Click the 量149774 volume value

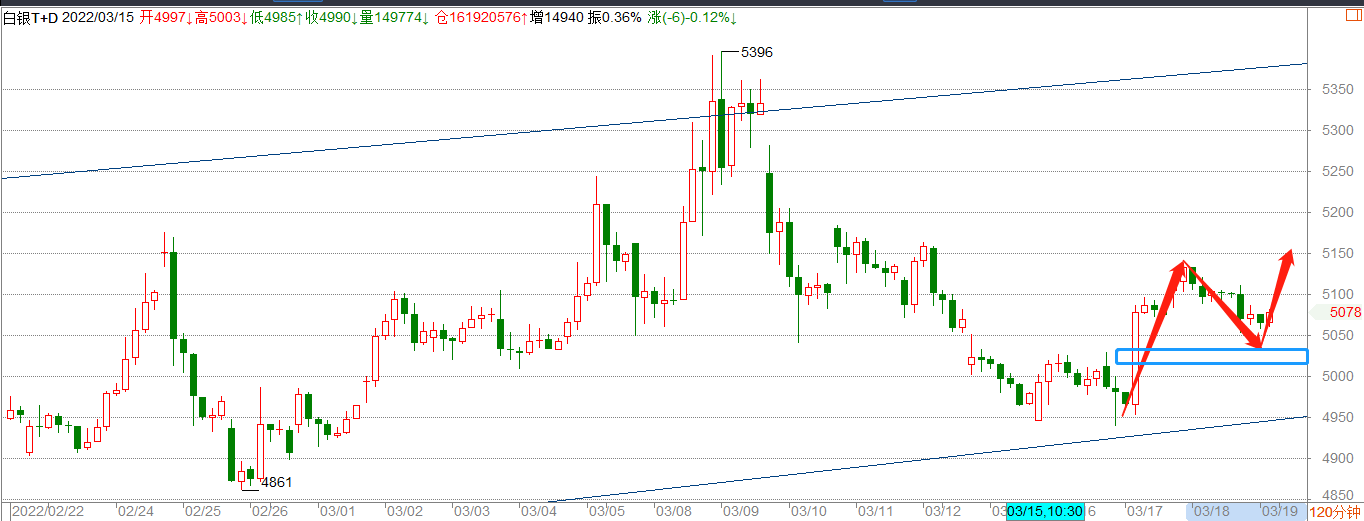tap(394, 19)
